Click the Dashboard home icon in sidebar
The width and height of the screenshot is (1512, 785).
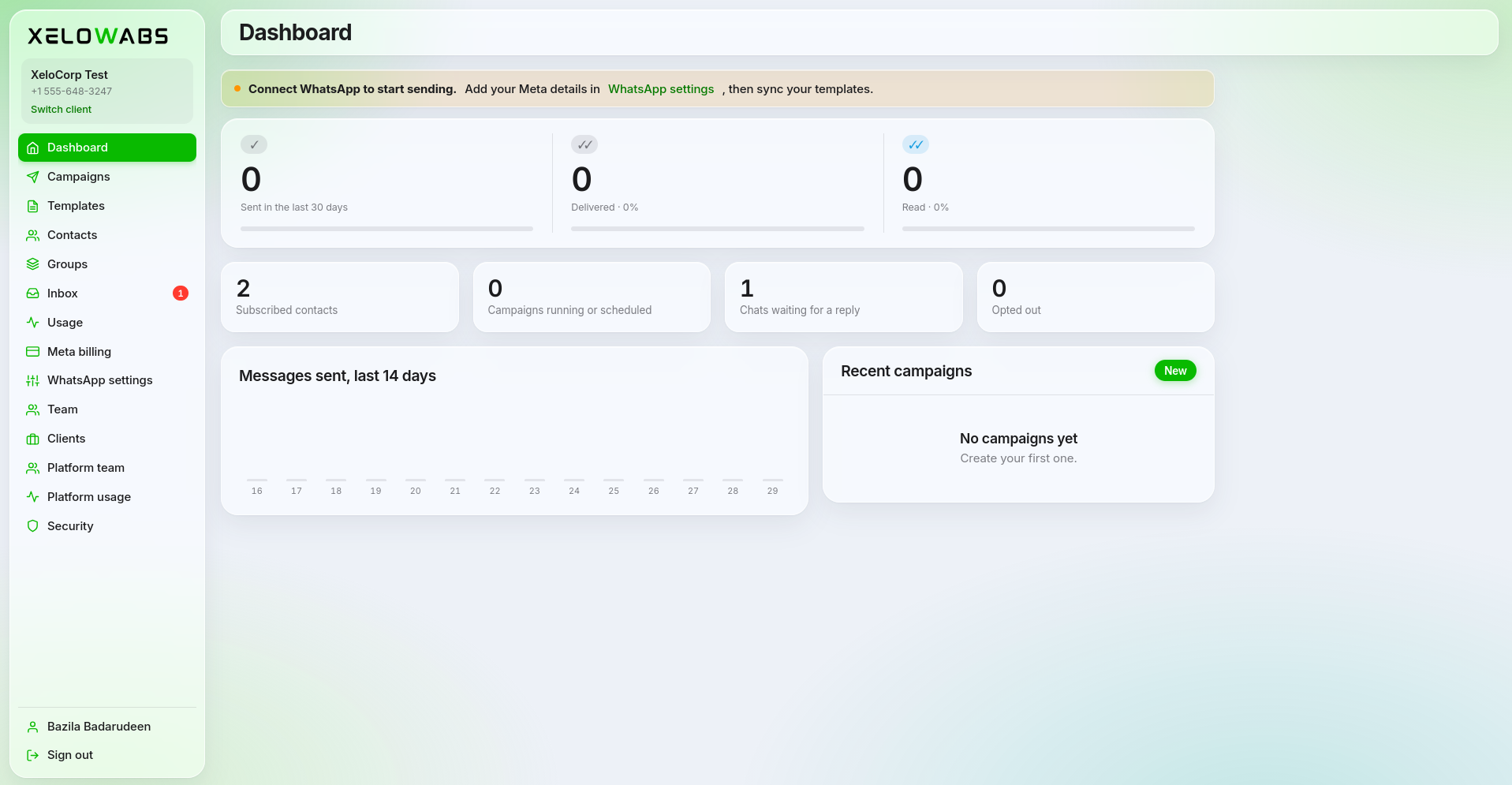click(x=32, y=148)
